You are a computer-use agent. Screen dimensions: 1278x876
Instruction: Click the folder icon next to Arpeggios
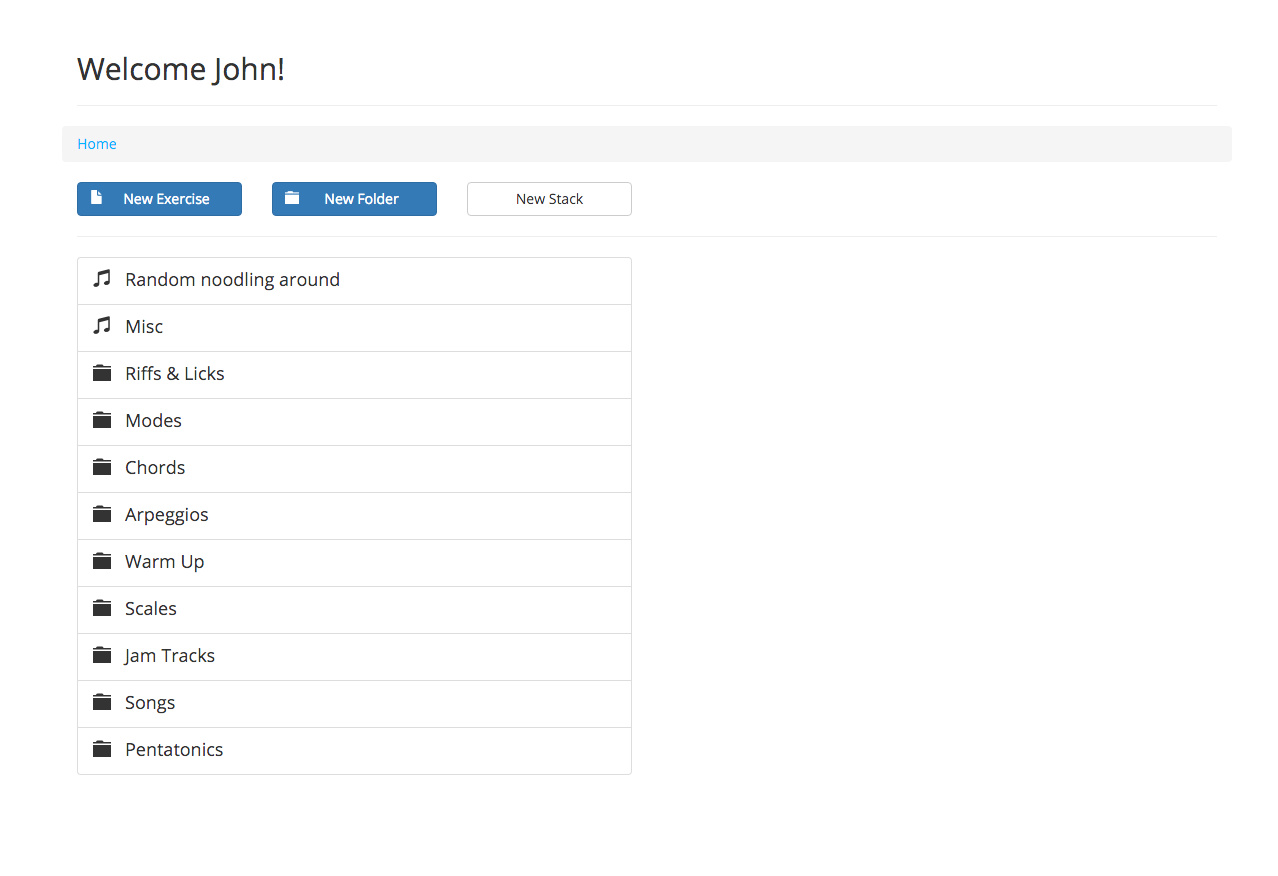coord(101,514)
